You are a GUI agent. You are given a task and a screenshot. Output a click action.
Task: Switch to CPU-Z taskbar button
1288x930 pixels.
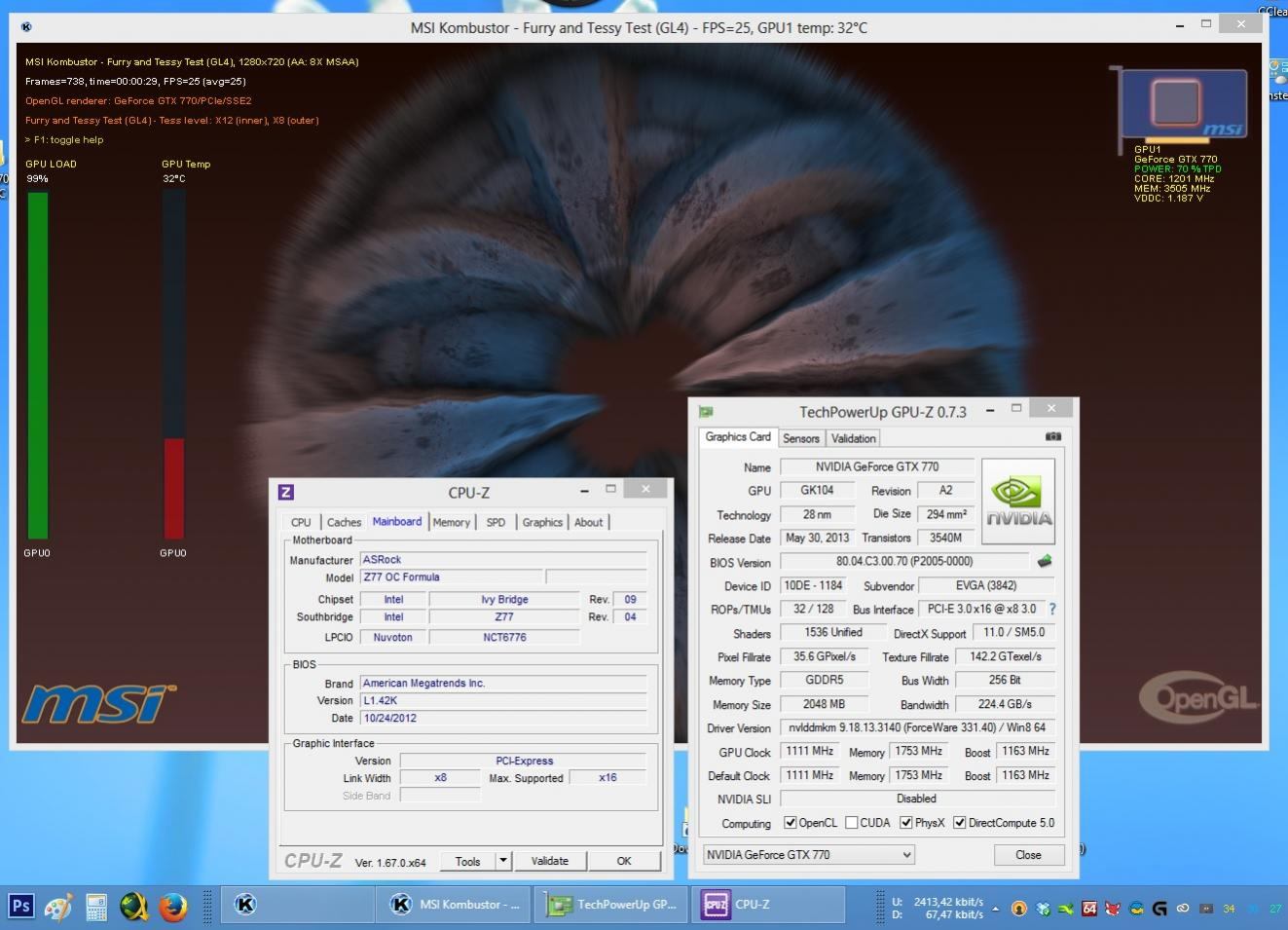click(x=767, y=905)
